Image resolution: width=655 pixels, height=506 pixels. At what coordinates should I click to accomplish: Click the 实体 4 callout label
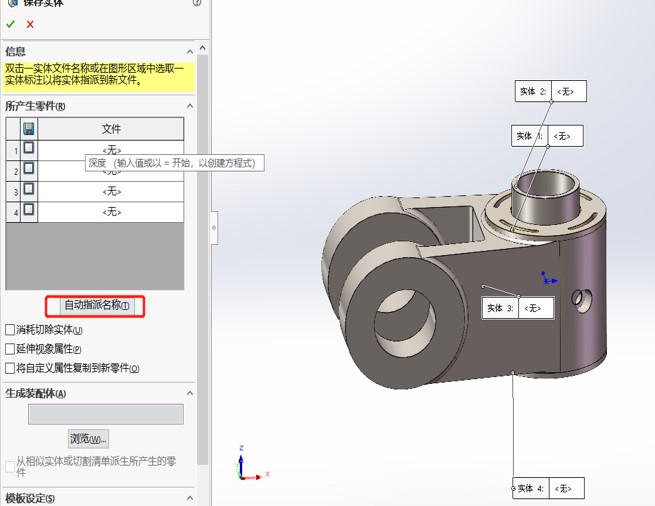(548, 488)
